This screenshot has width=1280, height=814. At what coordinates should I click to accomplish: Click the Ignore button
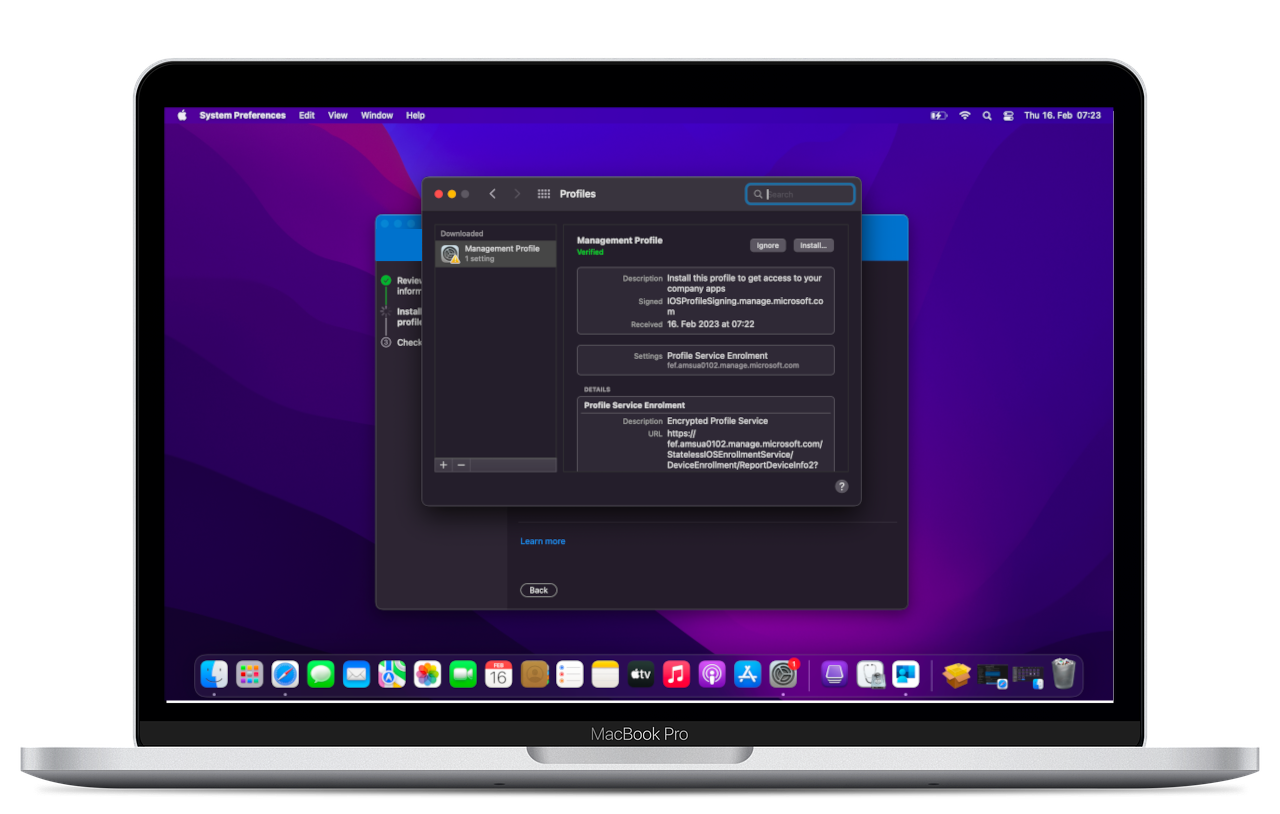768,245
